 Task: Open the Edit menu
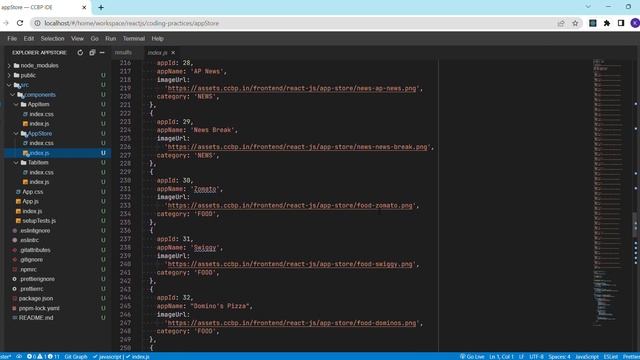(x=29, y=38)
